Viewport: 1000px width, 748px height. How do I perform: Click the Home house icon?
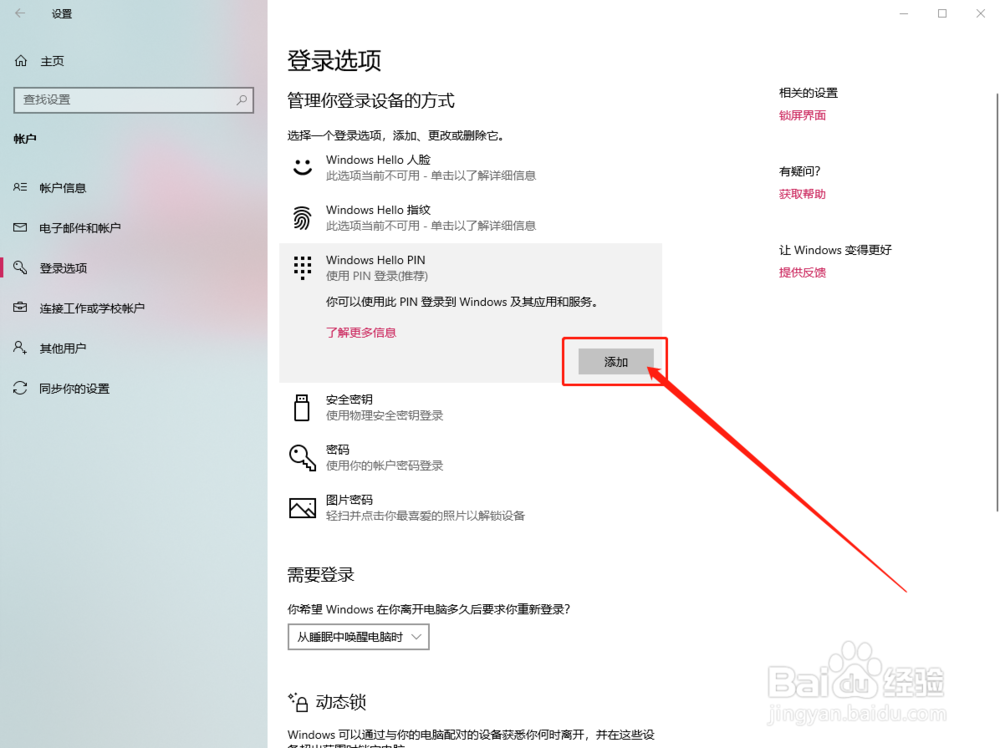pos(21,61)
